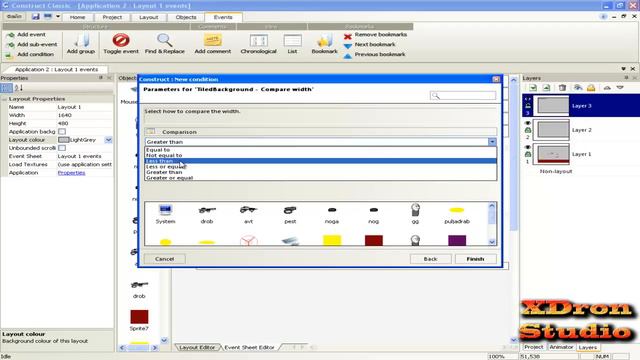Click the lock icon in Layers toolbar
640x360 pixels.
point(591,88)
